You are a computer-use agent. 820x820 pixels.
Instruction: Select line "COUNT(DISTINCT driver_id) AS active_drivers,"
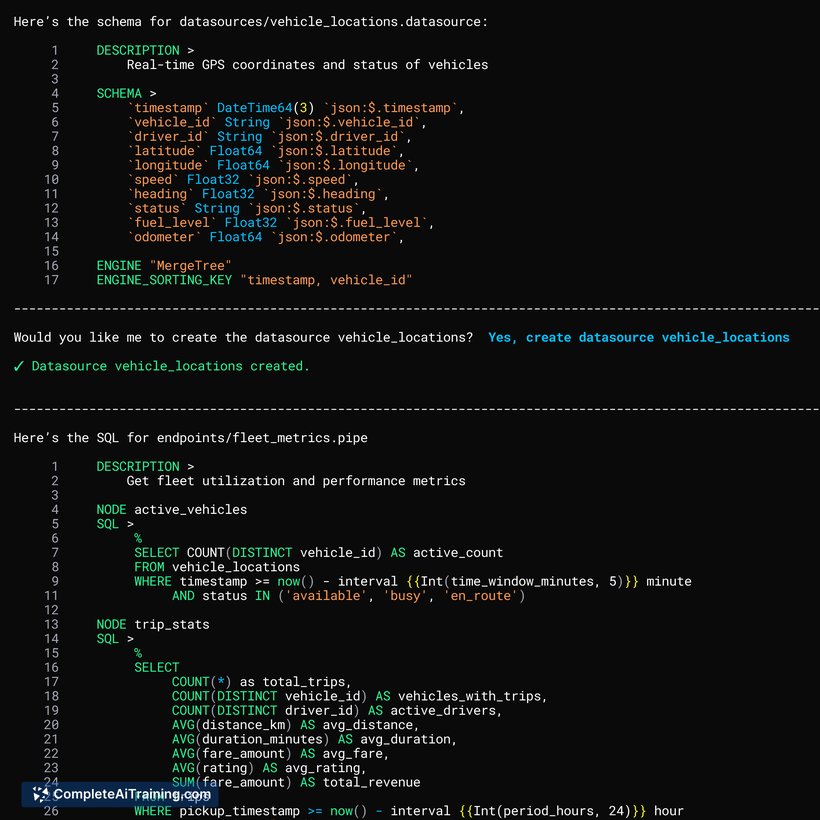pos(337,711)
